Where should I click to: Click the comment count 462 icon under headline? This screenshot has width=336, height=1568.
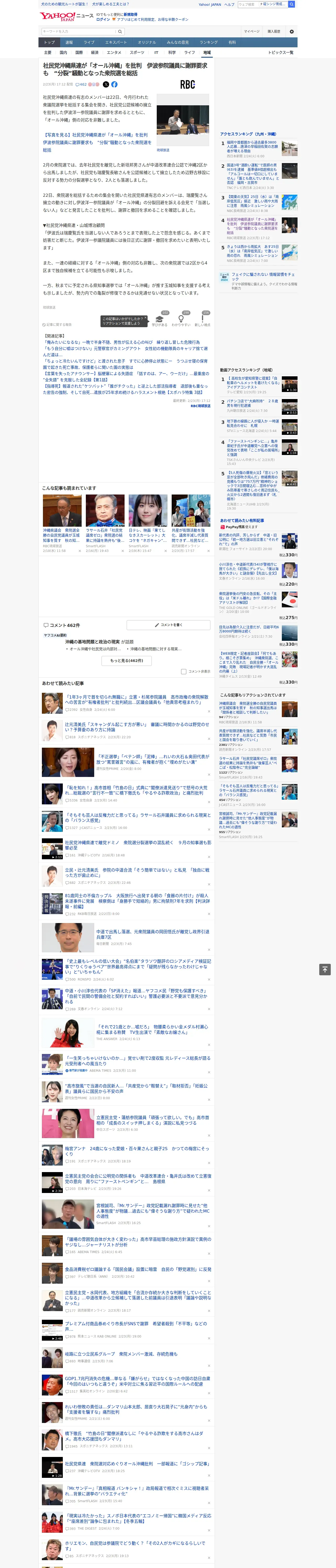(81, 85)
